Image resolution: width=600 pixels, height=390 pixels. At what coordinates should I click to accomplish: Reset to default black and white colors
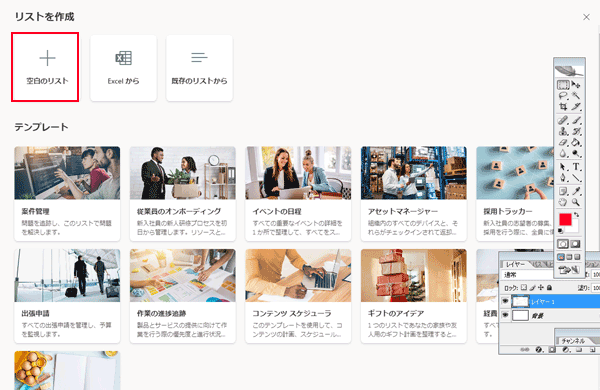(561, 231)
